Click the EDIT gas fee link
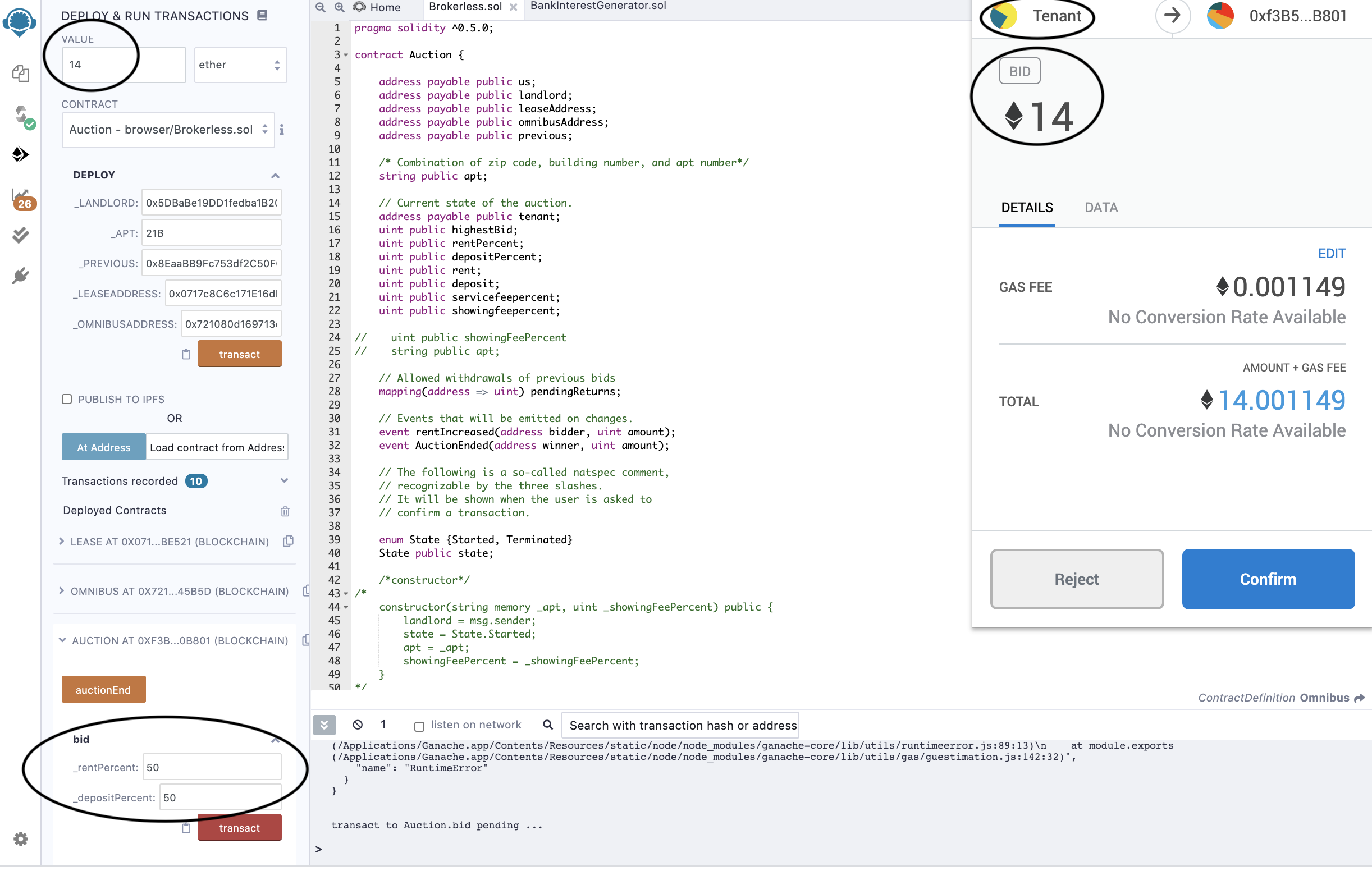This screenshot has width=1372, height=871. pos(1332,254)
